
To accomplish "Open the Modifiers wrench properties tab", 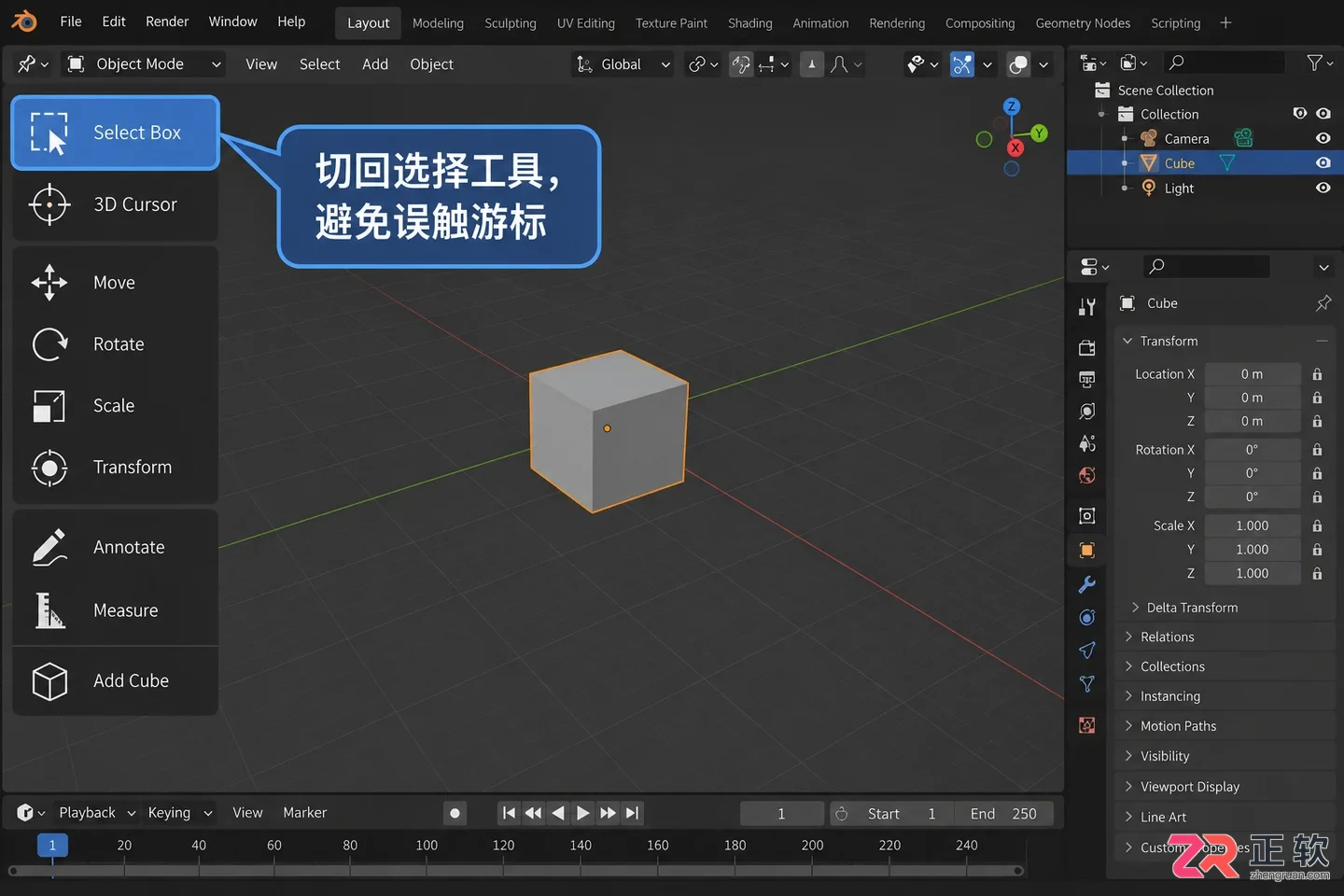I will (x=1087, y=584).
